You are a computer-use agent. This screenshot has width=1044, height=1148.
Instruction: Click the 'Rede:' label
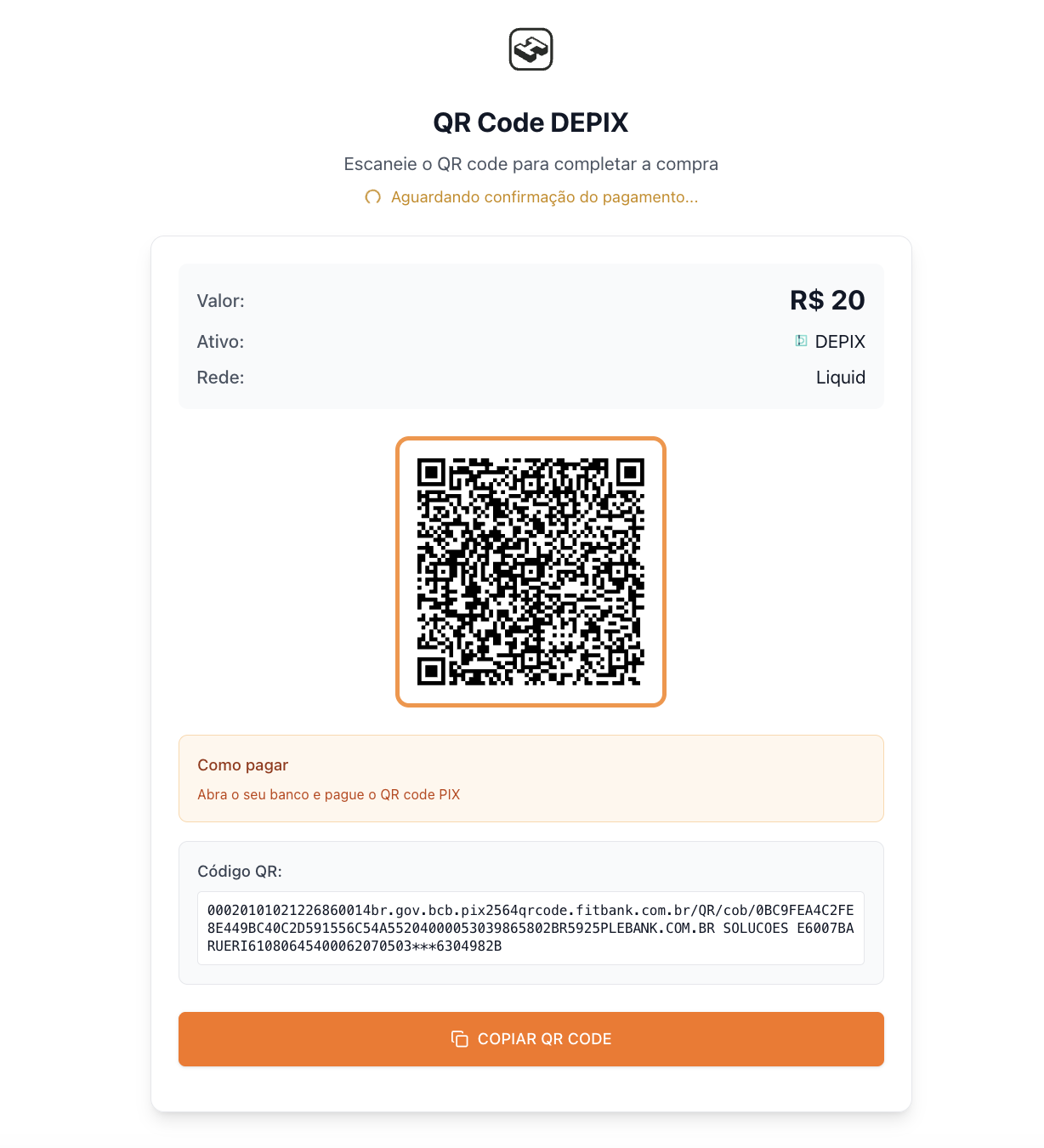pos(221,378)
